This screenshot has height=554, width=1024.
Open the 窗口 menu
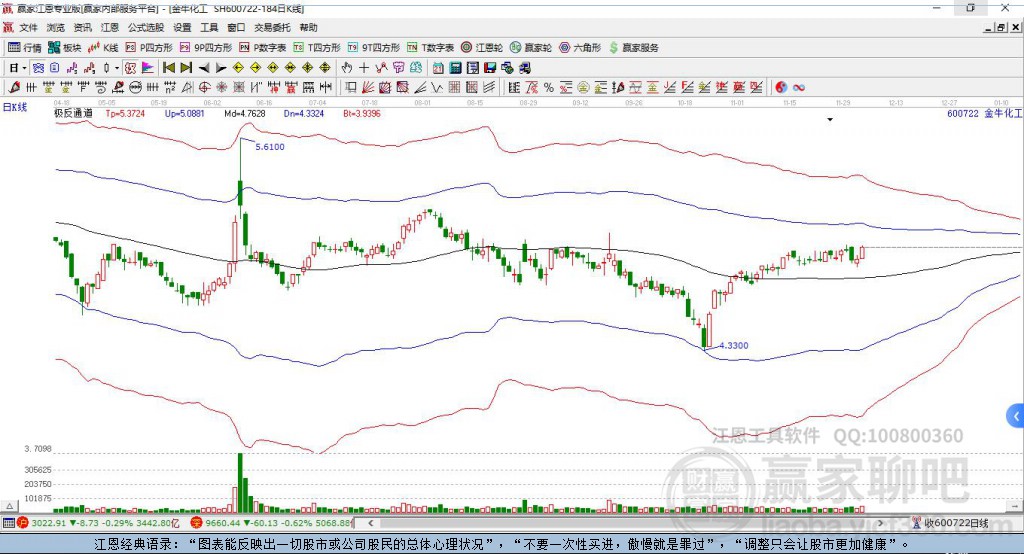pyautogui.click(x=236, y=27)
